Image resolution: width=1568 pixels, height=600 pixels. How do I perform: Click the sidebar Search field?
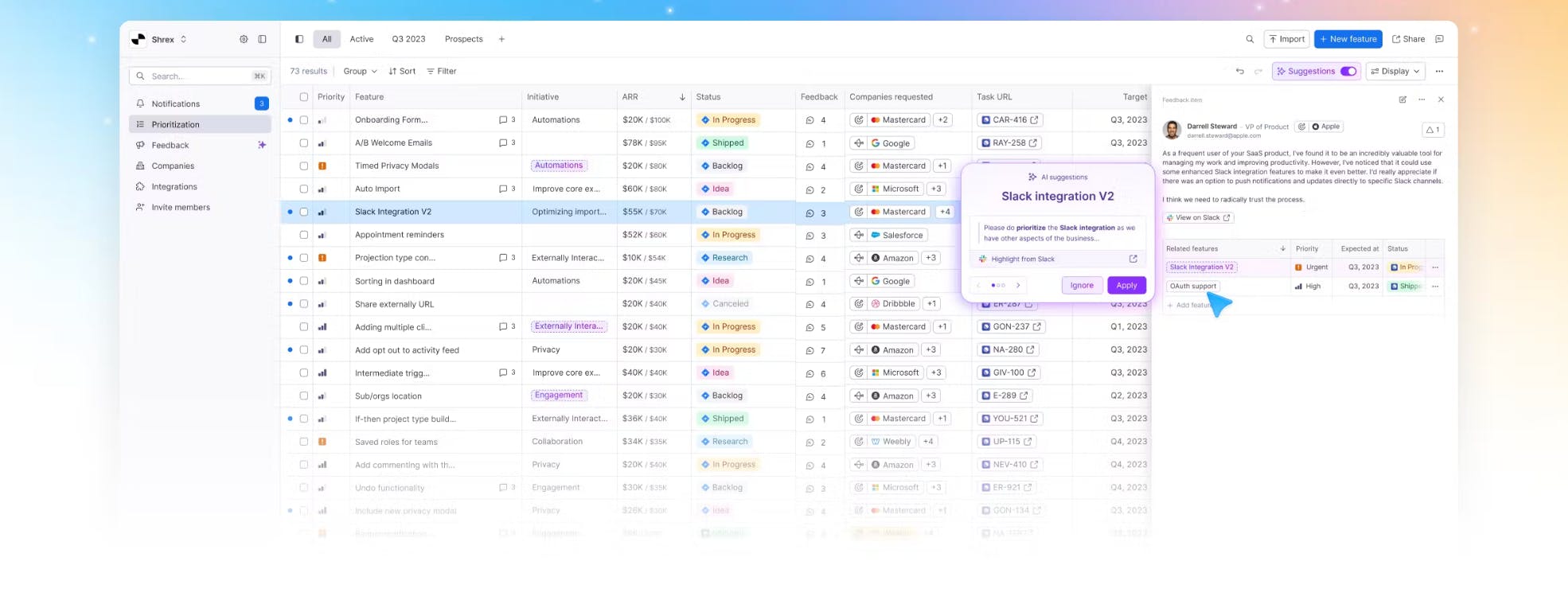click(x=200, y=76)
